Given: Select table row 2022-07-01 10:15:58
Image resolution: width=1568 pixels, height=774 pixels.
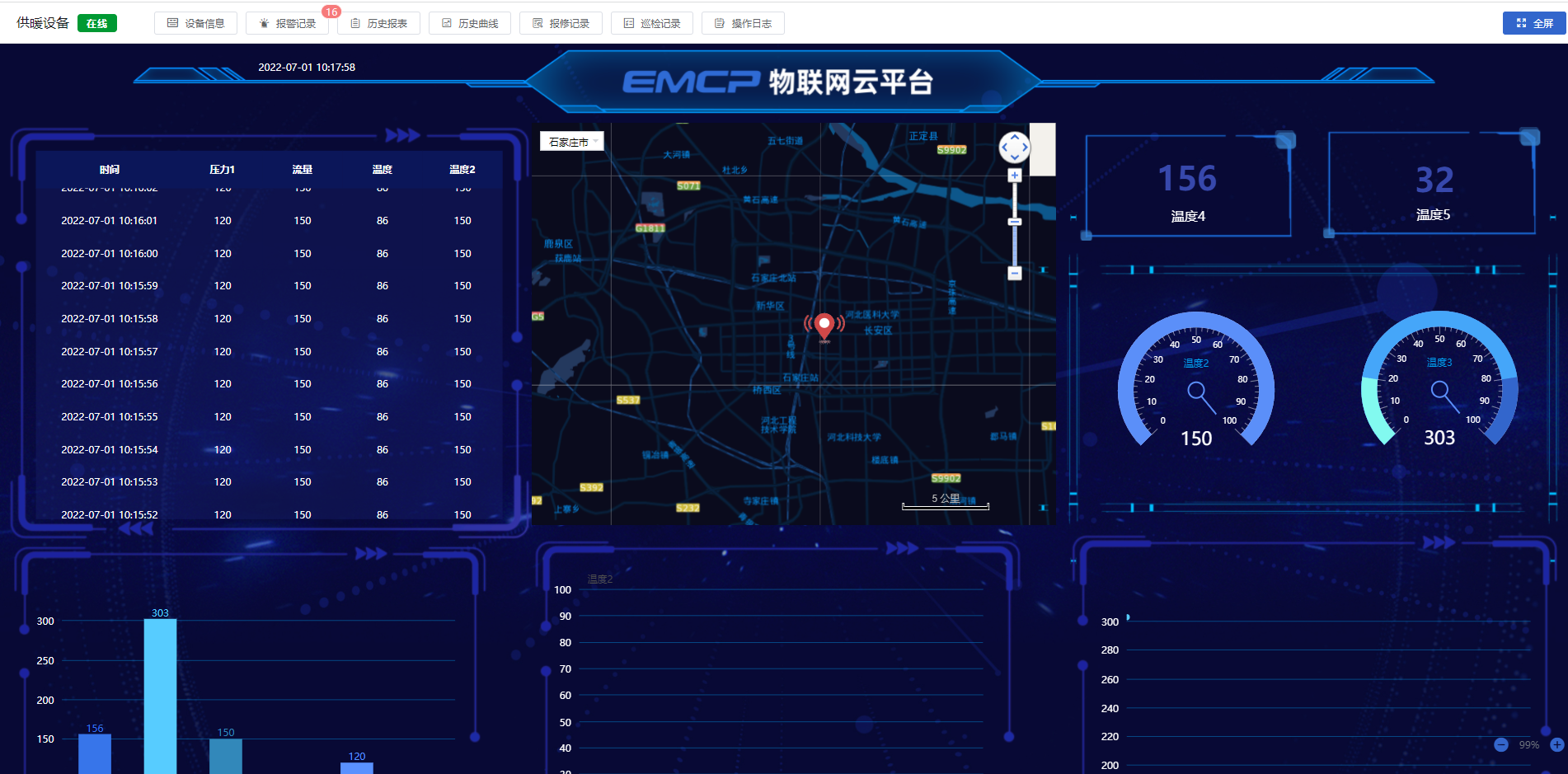Looking at the screenshot, I should click(x=269, y=318).
